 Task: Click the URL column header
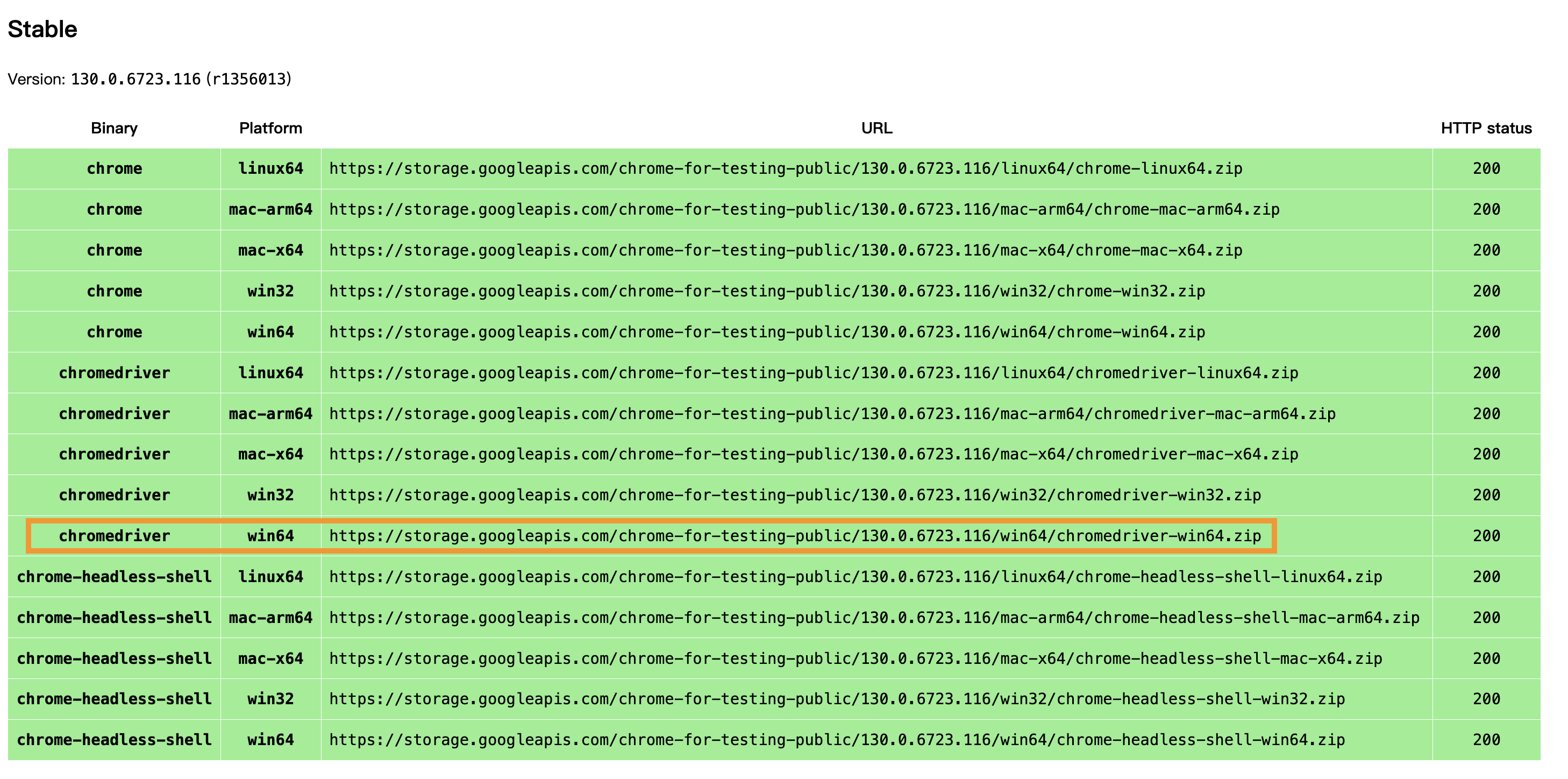876,129
